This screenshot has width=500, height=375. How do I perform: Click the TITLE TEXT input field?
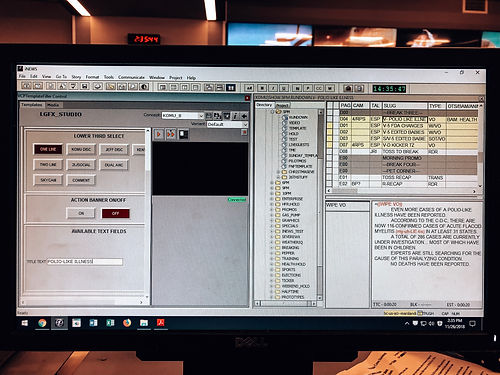coord(85,262)
